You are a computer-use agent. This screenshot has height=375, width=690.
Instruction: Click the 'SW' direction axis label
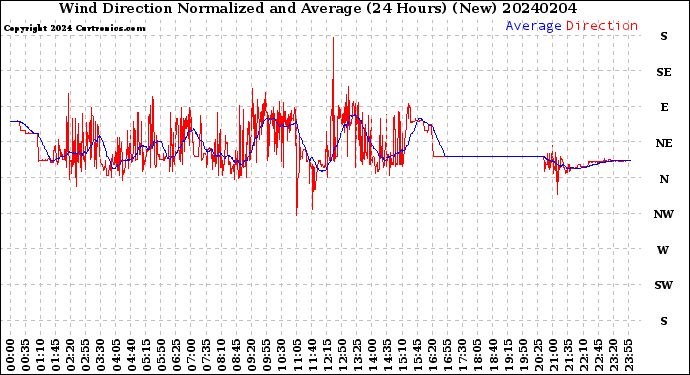(663, 285)
